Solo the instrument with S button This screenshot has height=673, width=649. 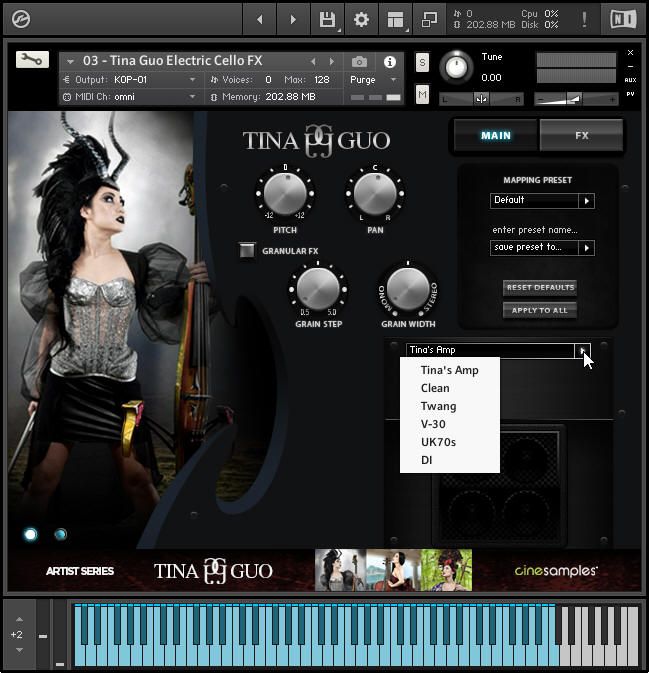(x=422, y=63)
